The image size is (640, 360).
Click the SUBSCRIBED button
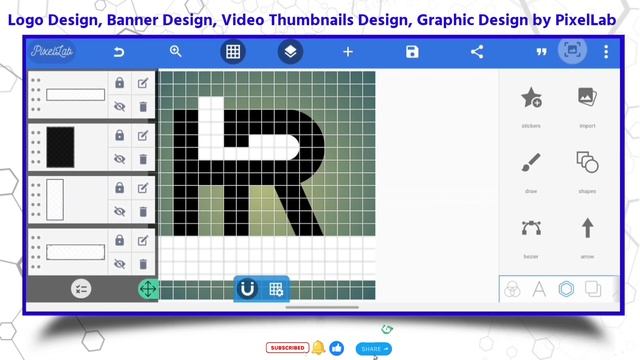click(287, 348)
